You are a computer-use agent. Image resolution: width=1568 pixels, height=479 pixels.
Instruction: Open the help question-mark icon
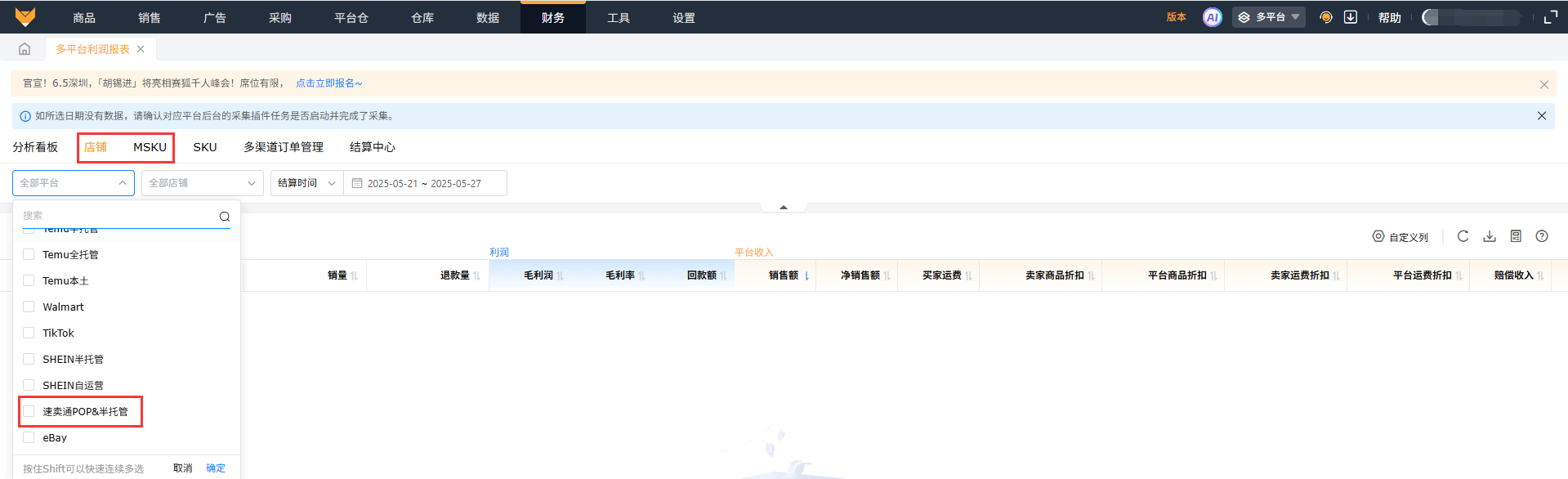(x=1542, y=236)
